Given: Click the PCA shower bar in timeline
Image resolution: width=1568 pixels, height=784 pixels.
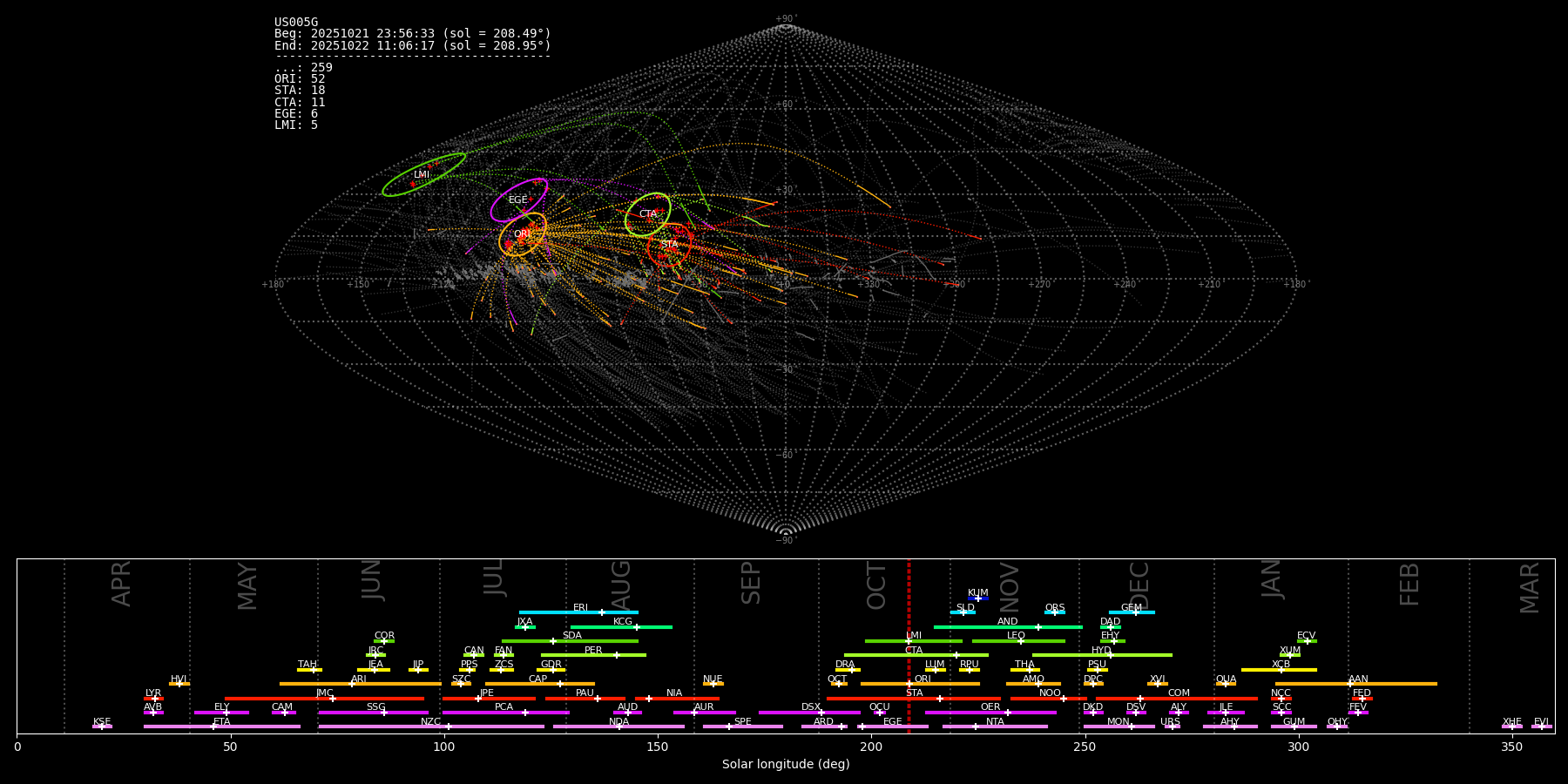Looking at the screenshot, I should pyautogui.click(x=505, y=713).
